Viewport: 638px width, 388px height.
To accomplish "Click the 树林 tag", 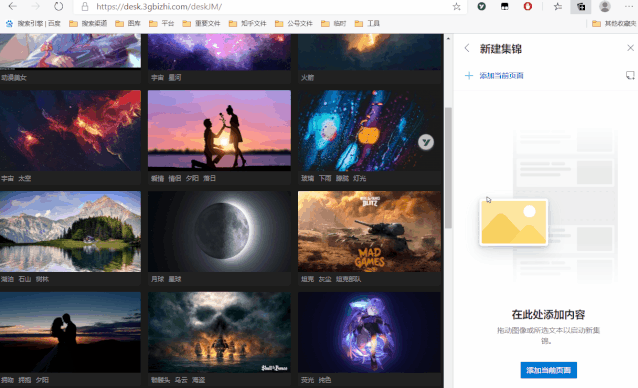I will click(42, 279).
